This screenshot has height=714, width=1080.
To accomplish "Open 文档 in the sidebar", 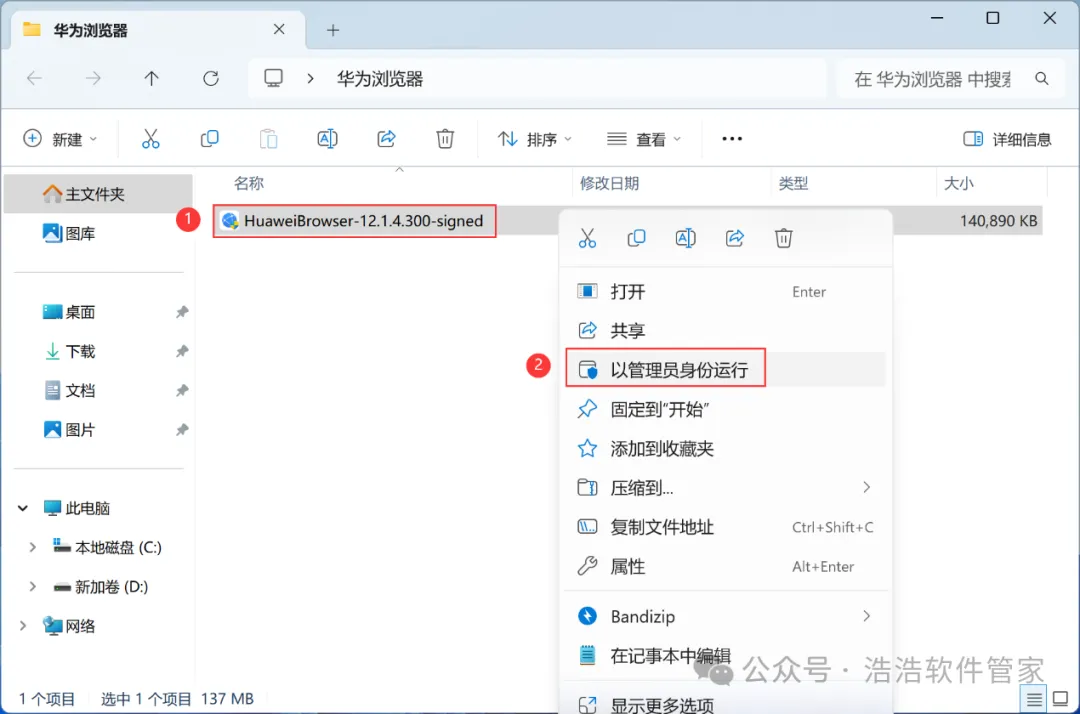I will coord(98,390).
